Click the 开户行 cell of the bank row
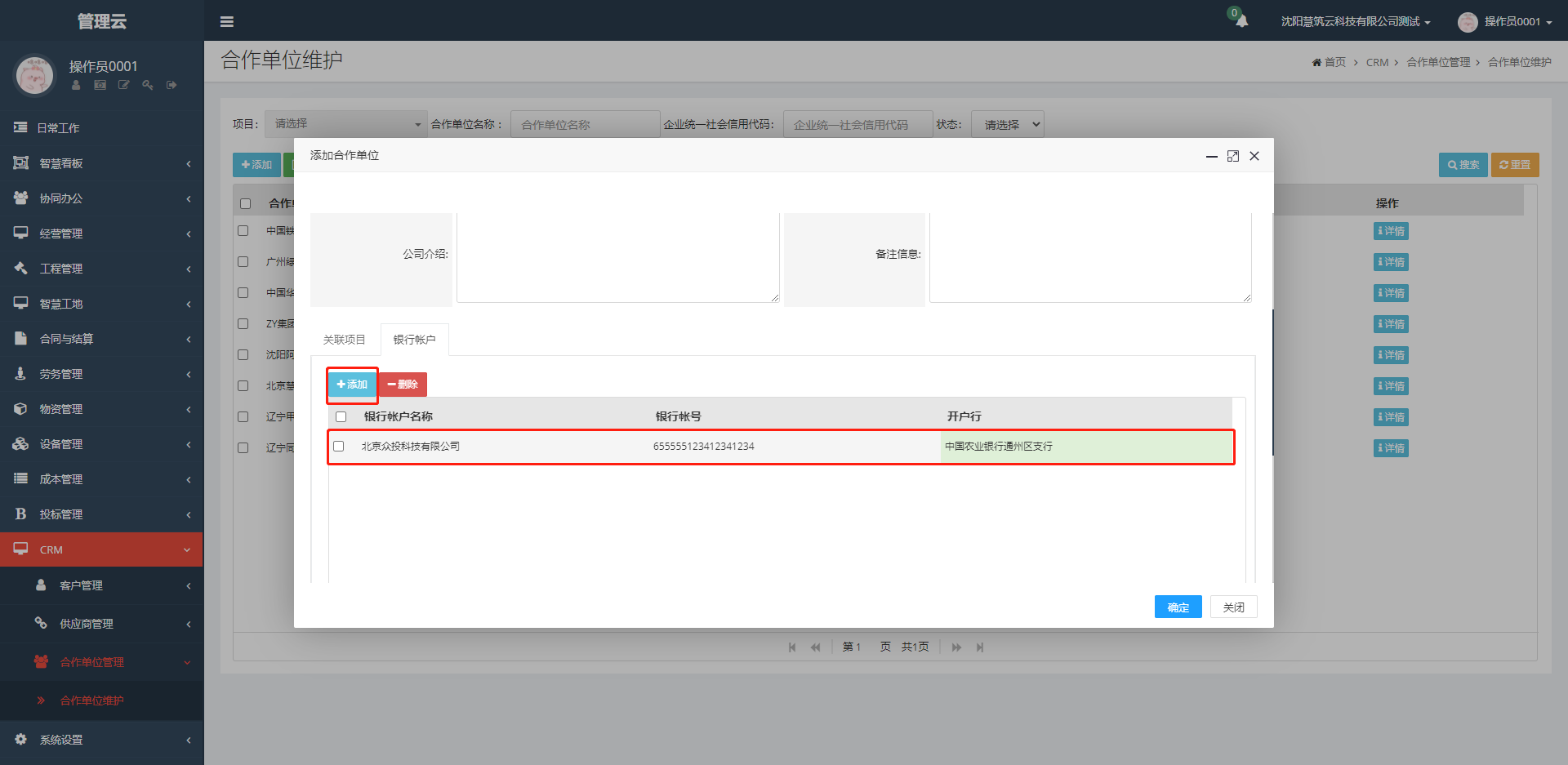 click(x=1085, y=447)
